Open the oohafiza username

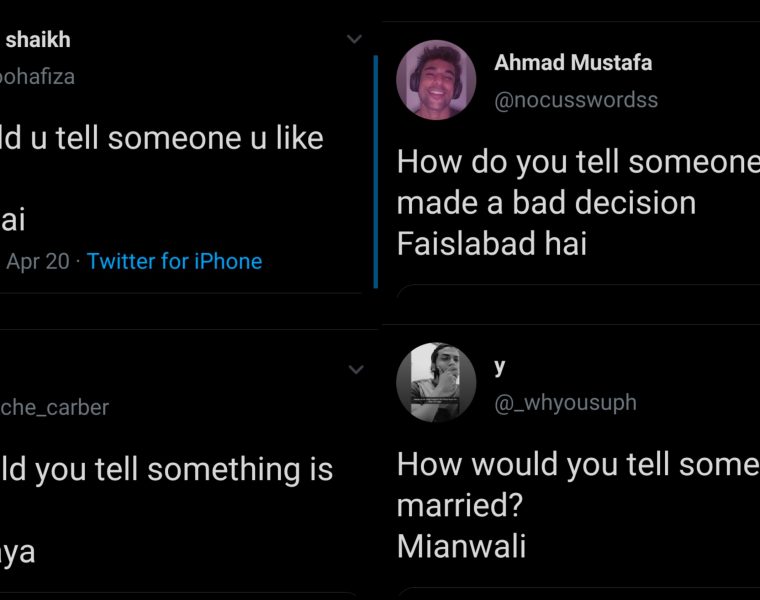[37, 76]
